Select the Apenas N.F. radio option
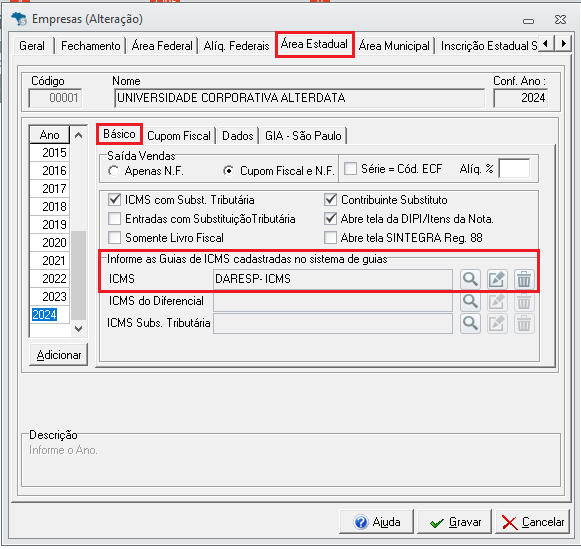The image size is (581, 549). (x=114, y=171)
